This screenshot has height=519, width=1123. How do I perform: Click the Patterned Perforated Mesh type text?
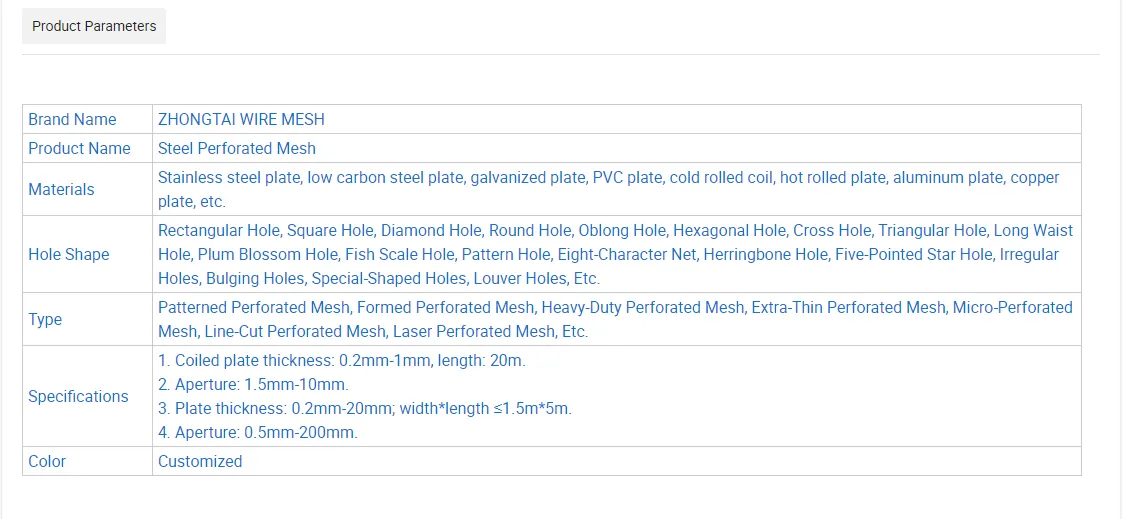(254, 307)
